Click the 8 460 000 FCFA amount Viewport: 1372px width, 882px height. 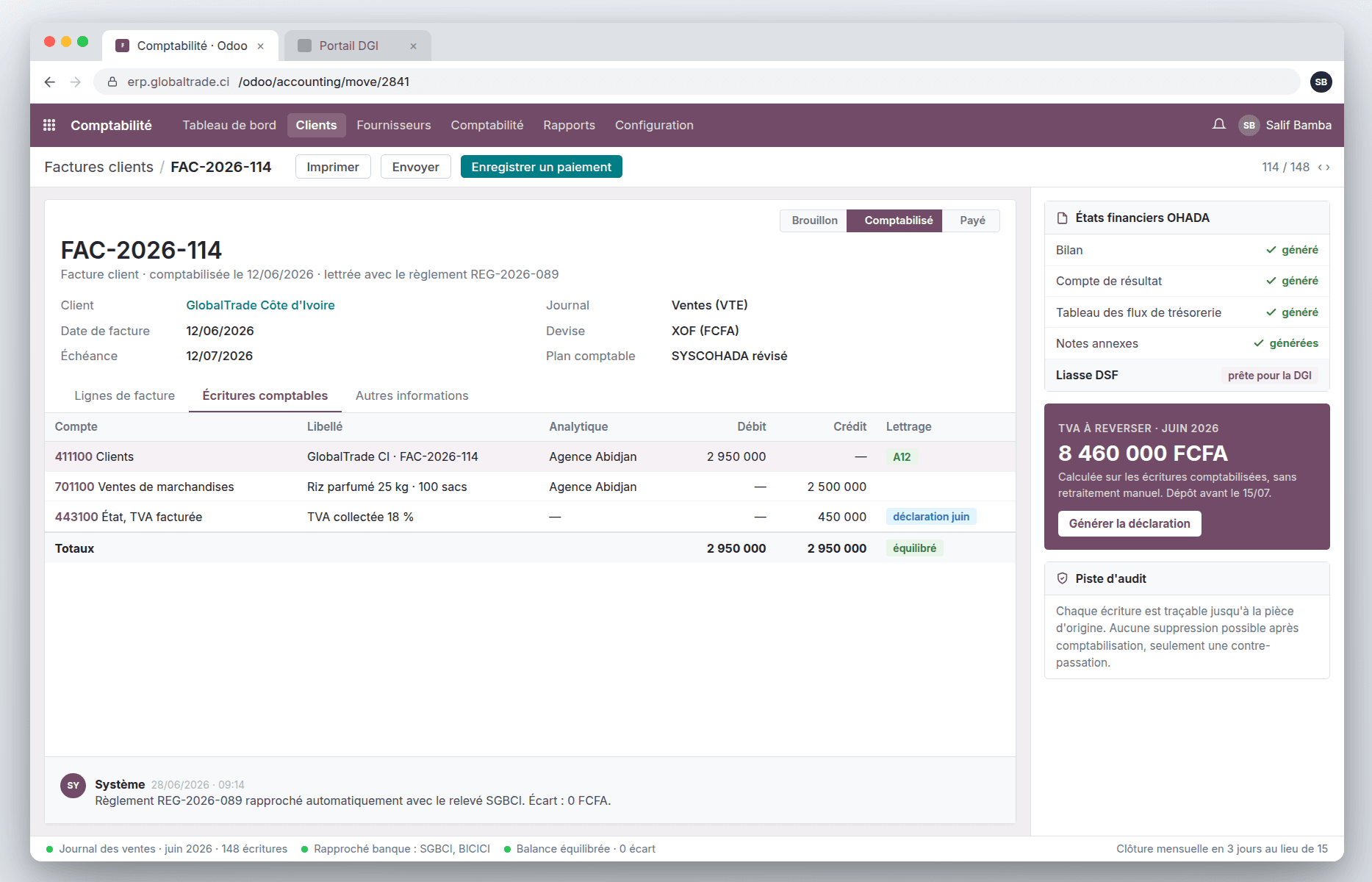[x=1143, y=453]
